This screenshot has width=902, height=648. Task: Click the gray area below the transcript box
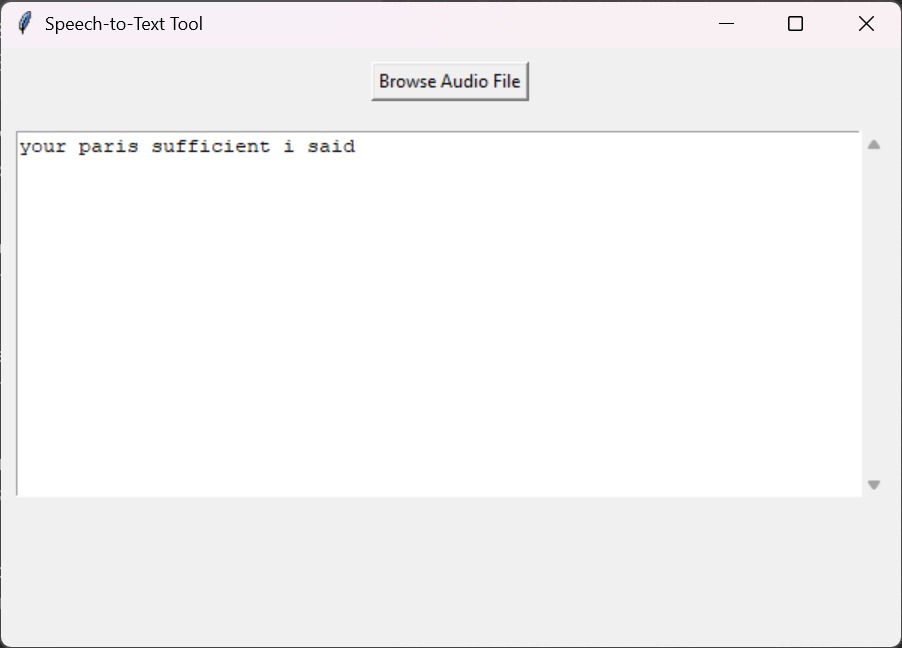(450, 570)
